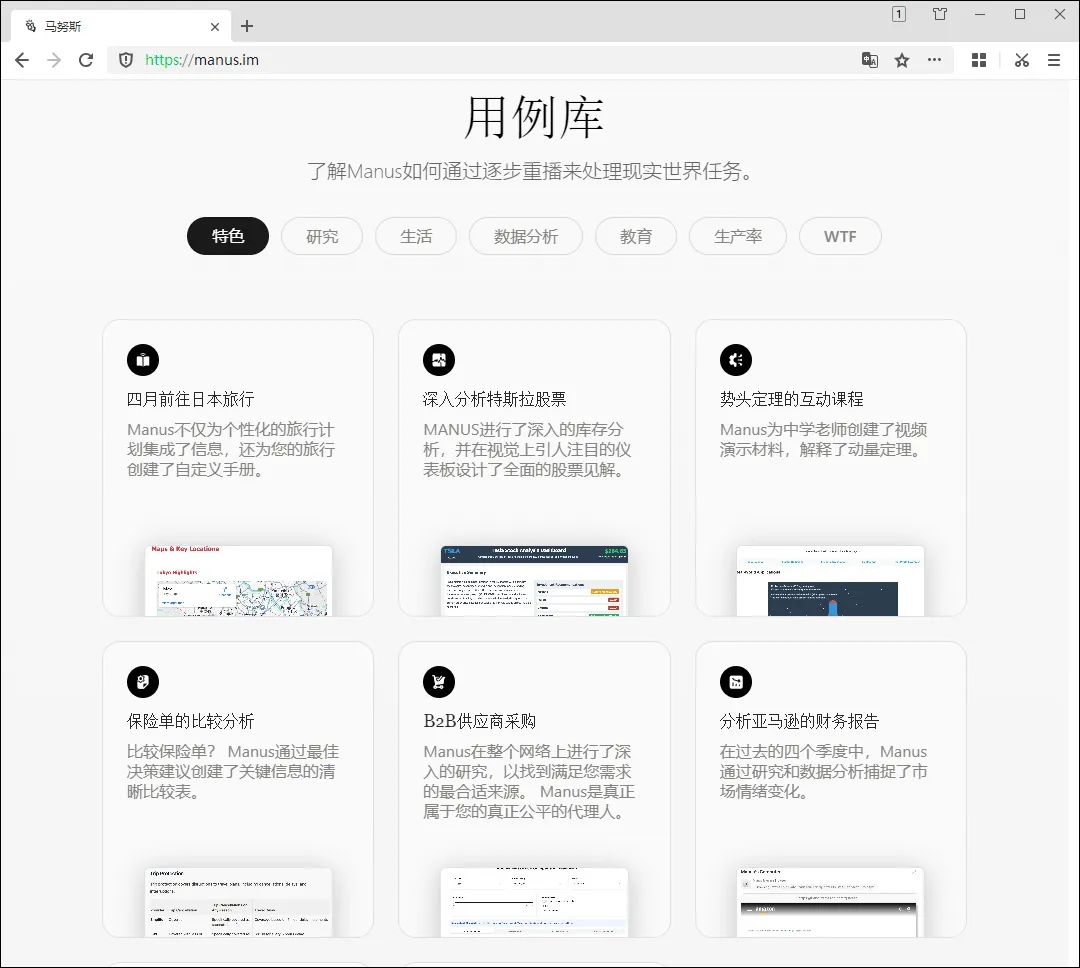Select the 特色 category tab

coord(228,236)
